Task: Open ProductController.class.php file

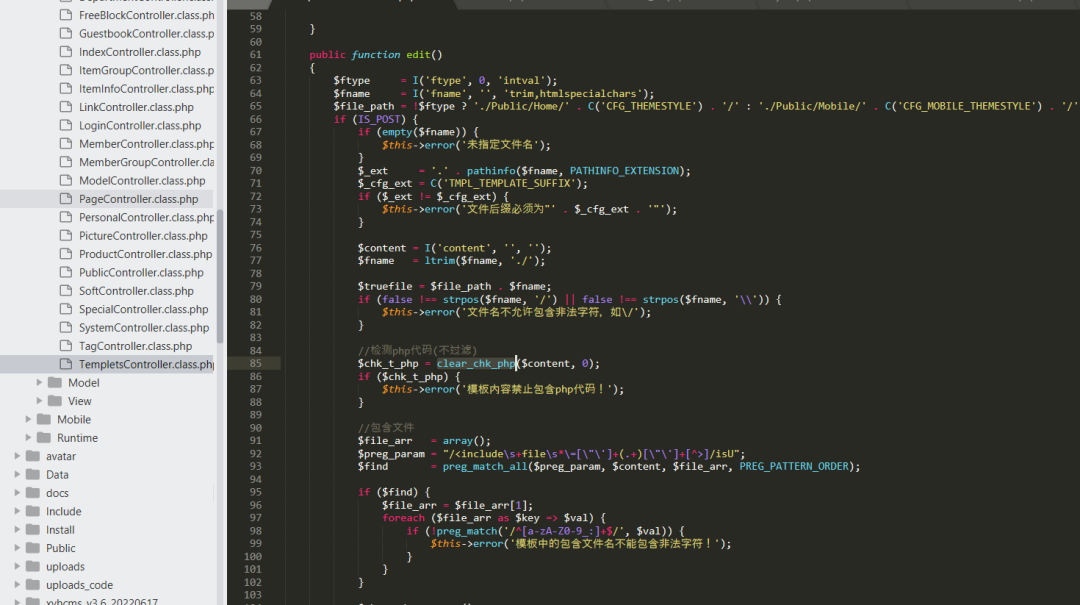Action: (145, 254)
